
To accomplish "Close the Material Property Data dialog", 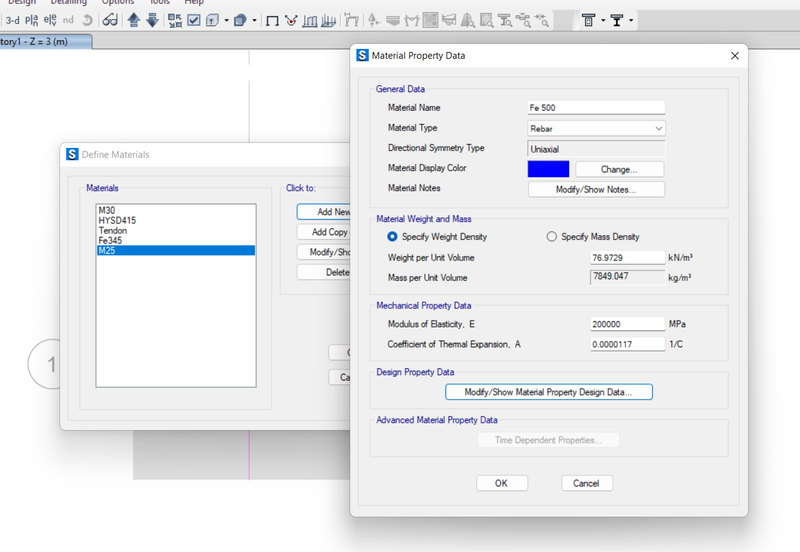I will pyautogui.click(x=735, y=56).
